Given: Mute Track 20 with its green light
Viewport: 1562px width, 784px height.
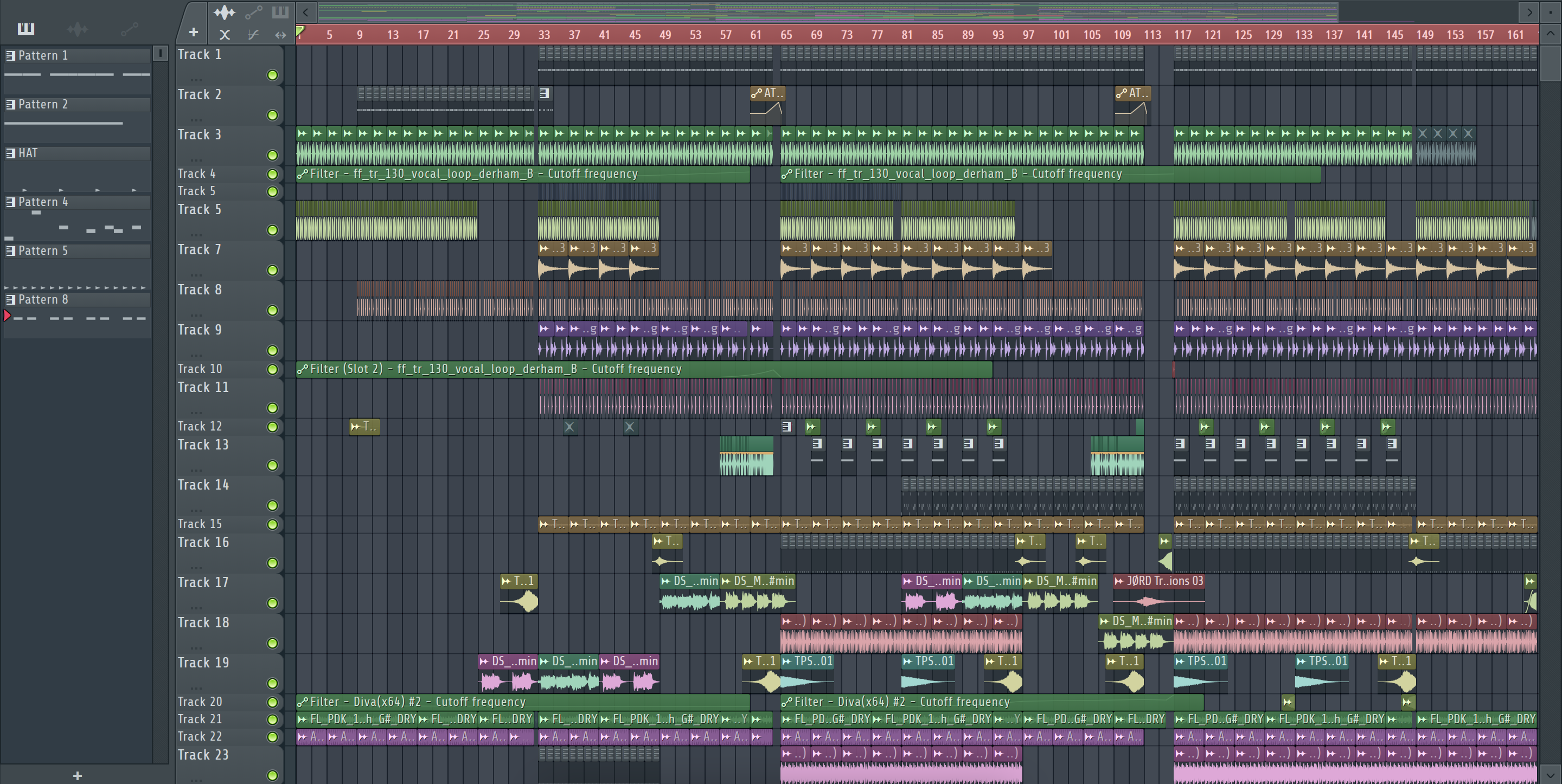Looking at the screenshot, I should click(272, 702).
